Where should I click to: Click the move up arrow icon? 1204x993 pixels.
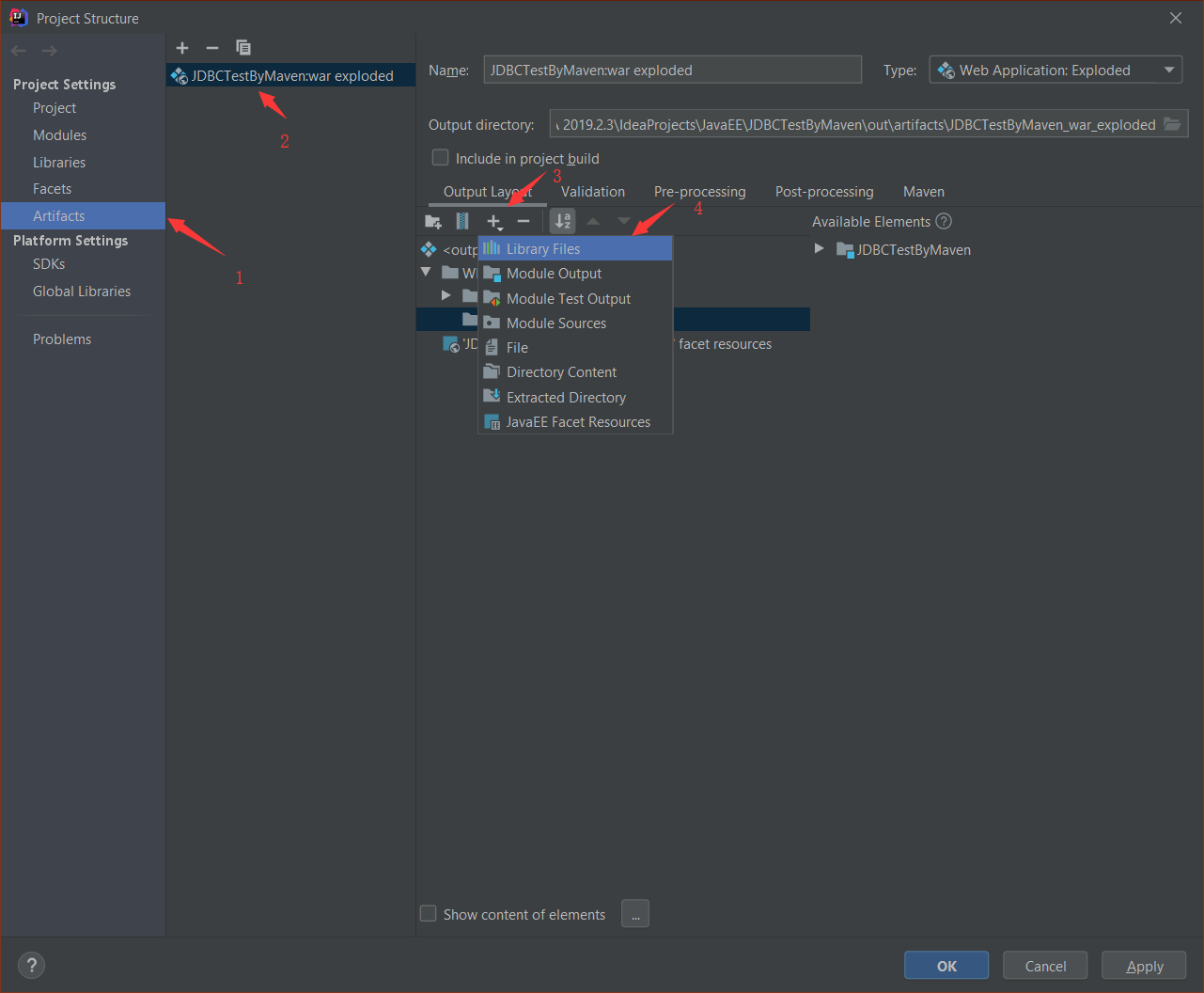tap(593, 221)
